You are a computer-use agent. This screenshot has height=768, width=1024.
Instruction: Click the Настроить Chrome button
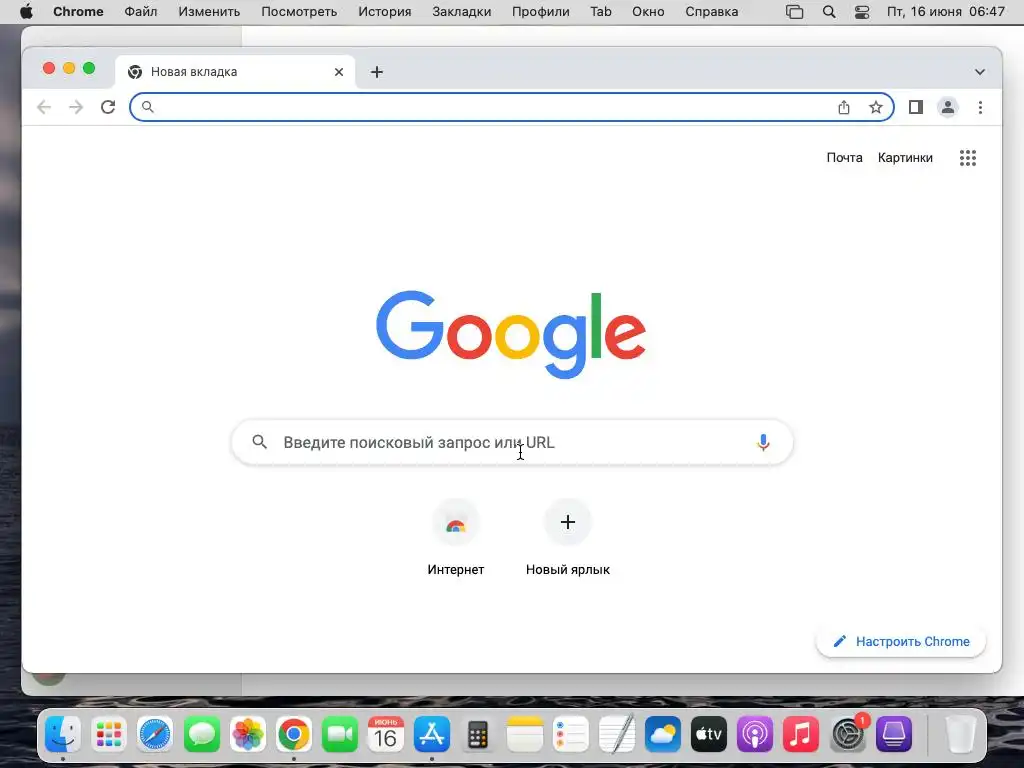point(901,641)
